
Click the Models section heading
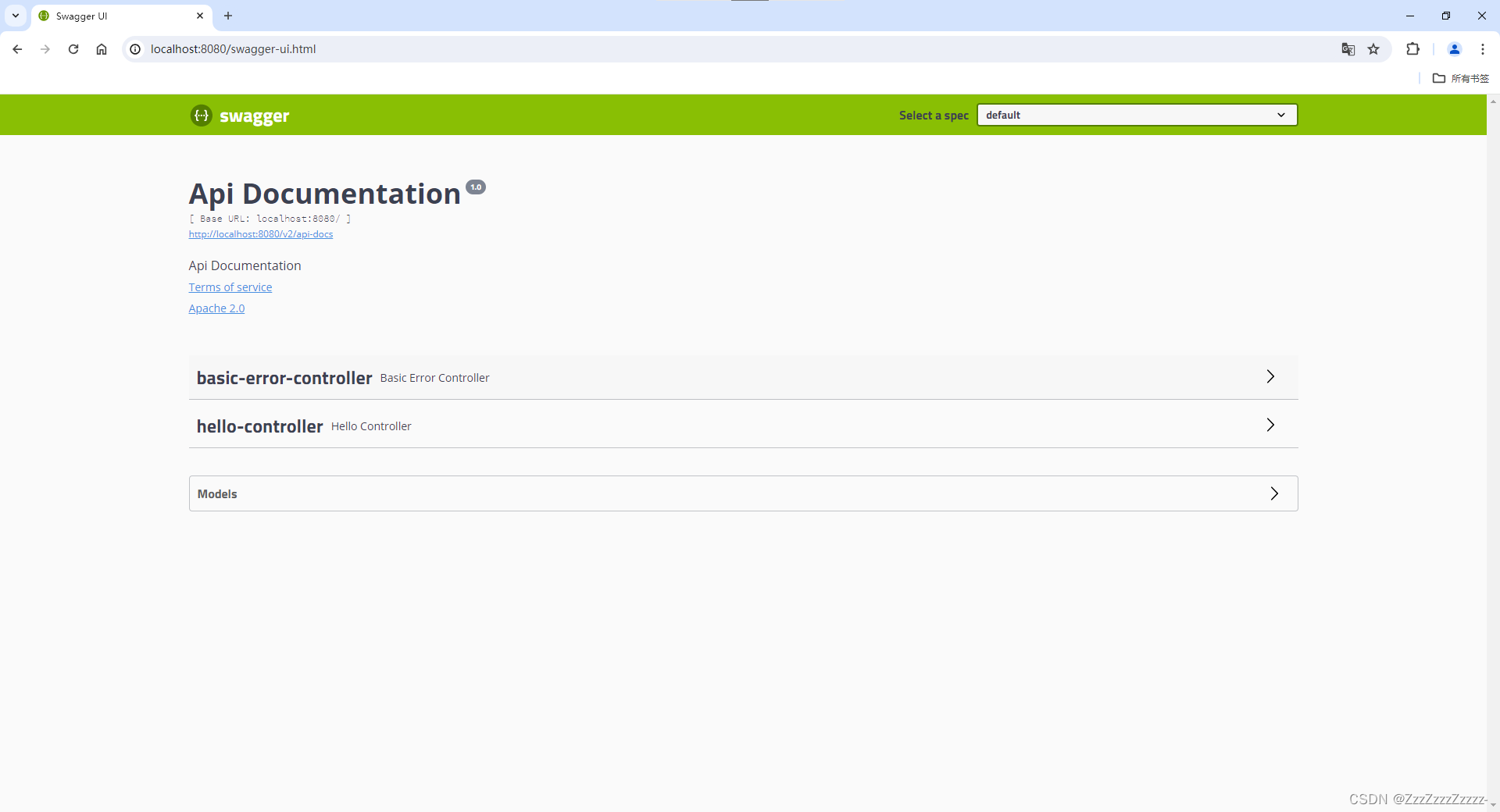(217, 494)
